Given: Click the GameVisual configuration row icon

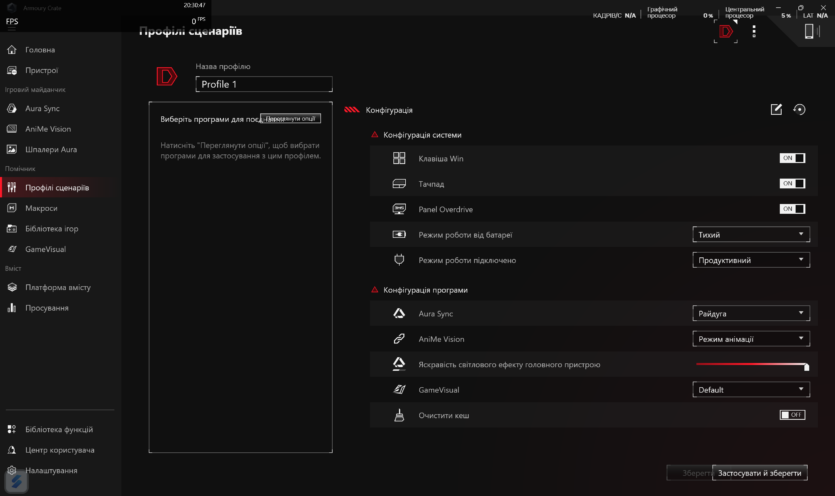Looking at the screenshot, I should click(x=399, y=390).
